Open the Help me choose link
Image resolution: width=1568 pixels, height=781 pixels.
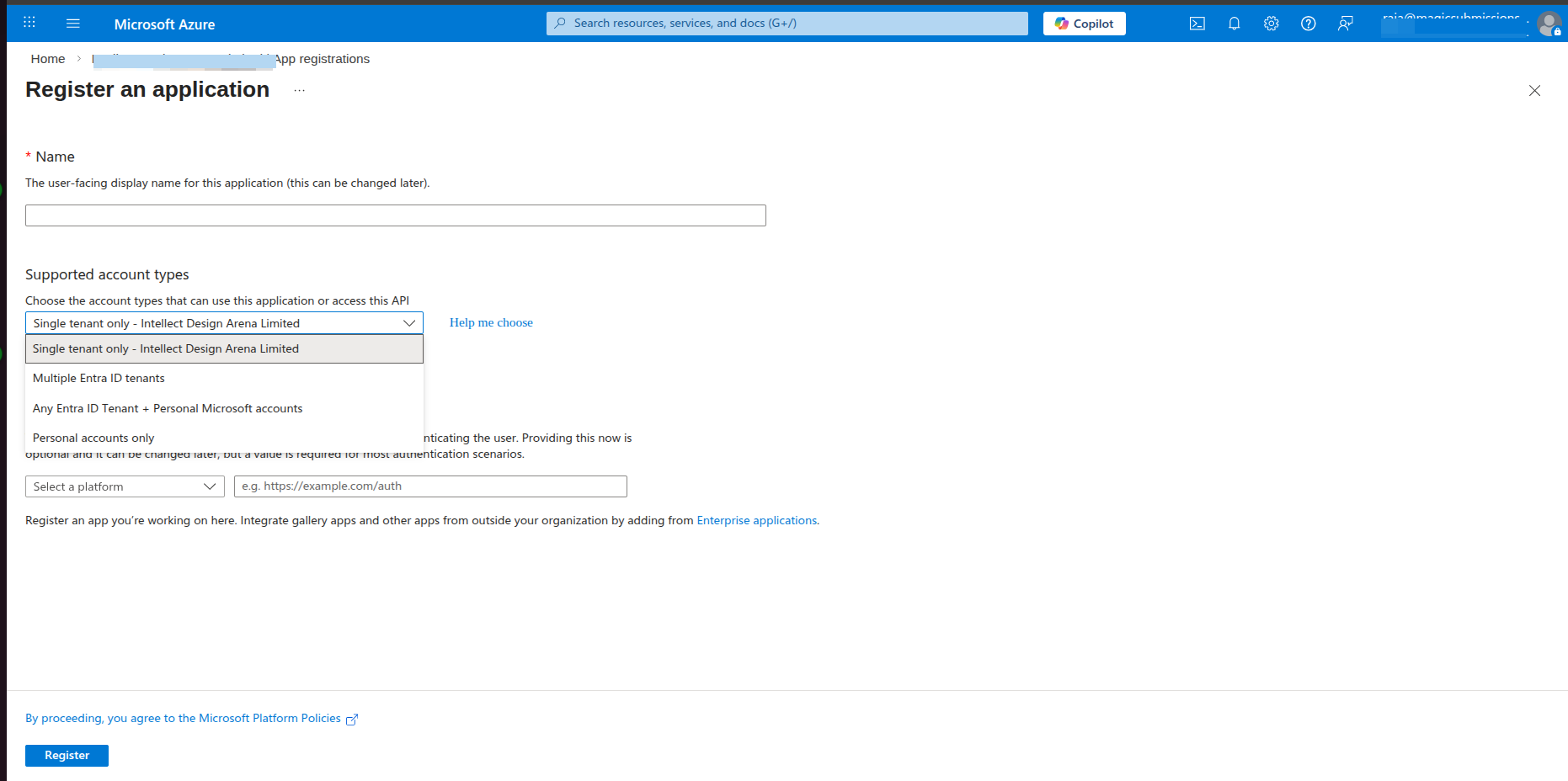pyautogui.click(x=491, y=322)
